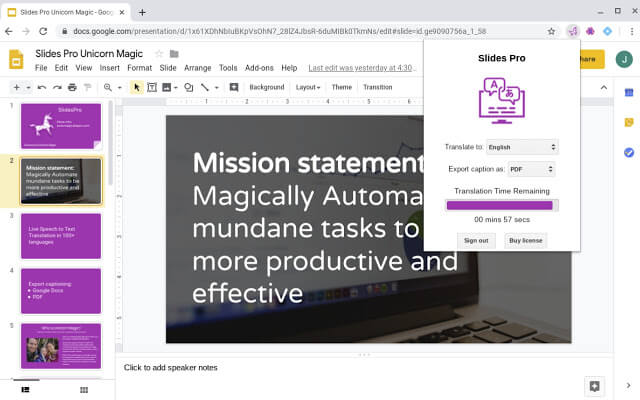Open the Insert menu
The width and height of the screenshot is (640, 400).
pos(109,68)
